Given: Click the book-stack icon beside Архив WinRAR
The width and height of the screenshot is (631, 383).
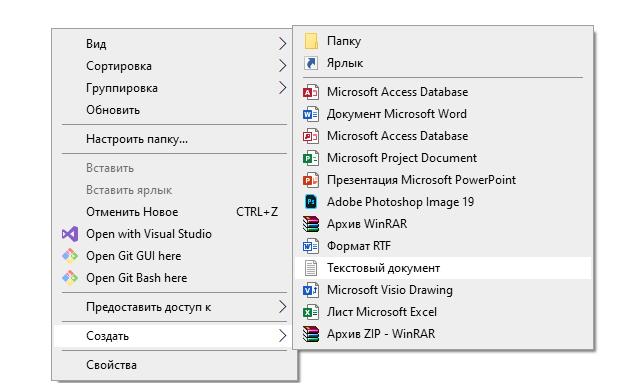Looking at the screenshot, I should [x=311, y=224].
